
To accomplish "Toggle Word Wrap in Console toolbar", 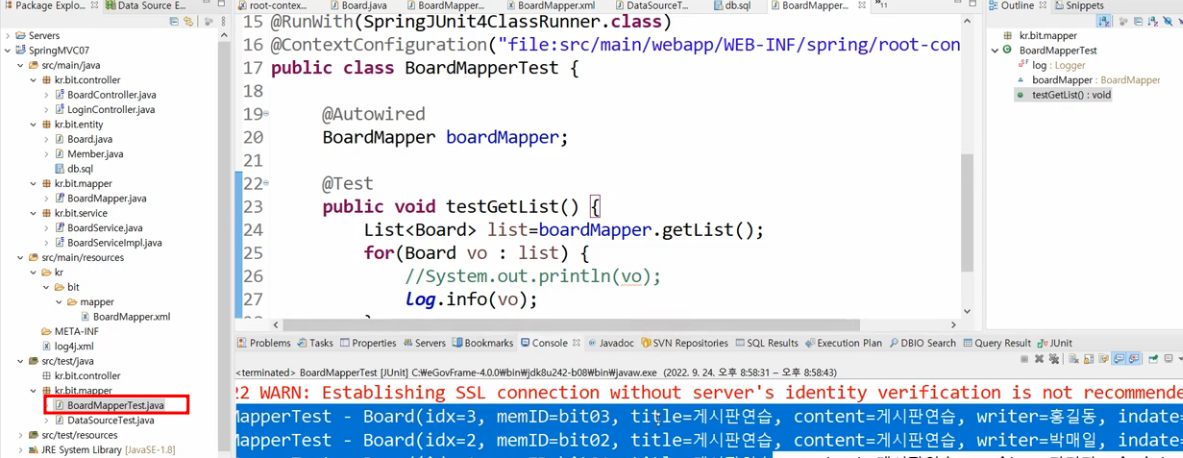I will 1103,359.
